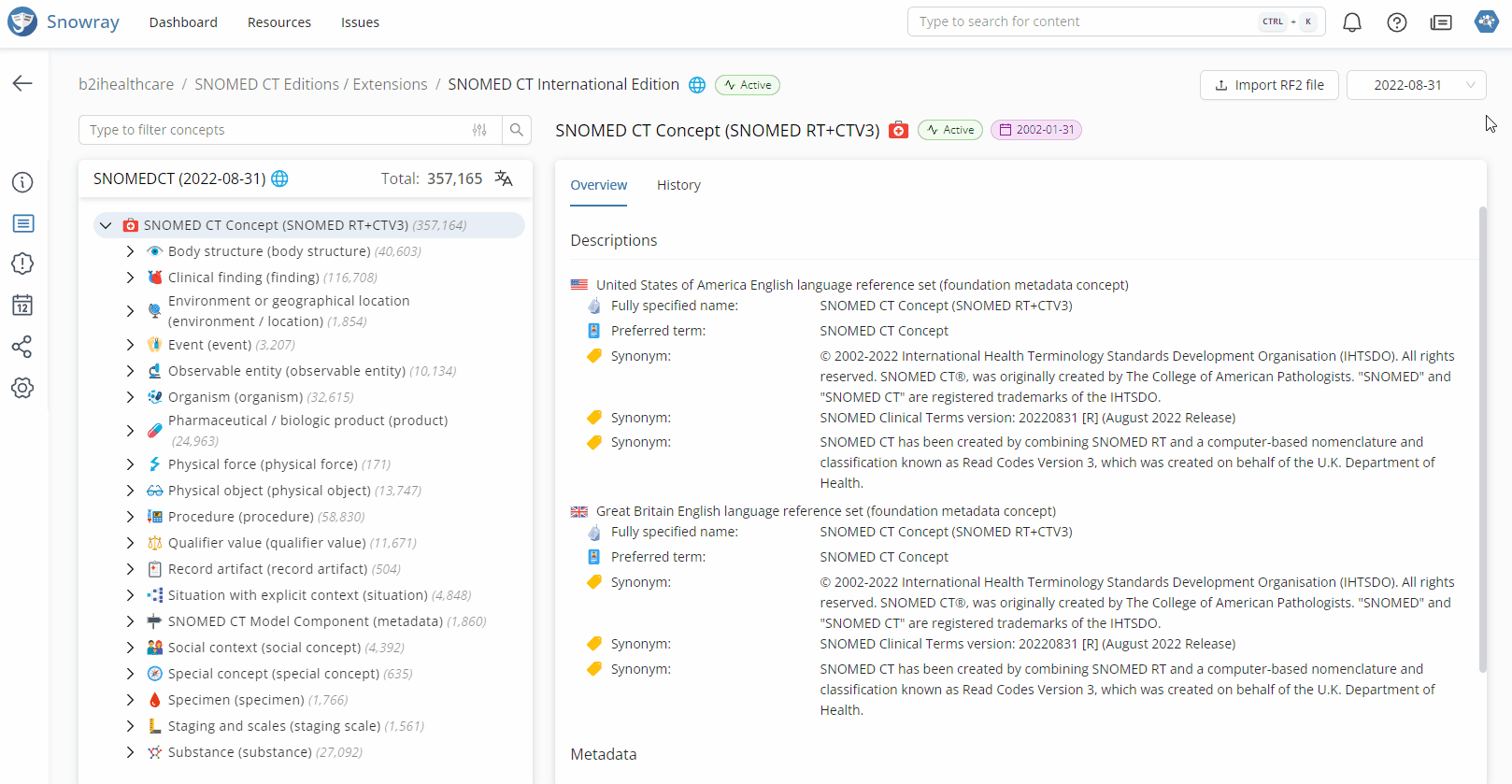The image size is (1512, 784).
Task: Focus the Type to filter concepts field
Action: 276,130
